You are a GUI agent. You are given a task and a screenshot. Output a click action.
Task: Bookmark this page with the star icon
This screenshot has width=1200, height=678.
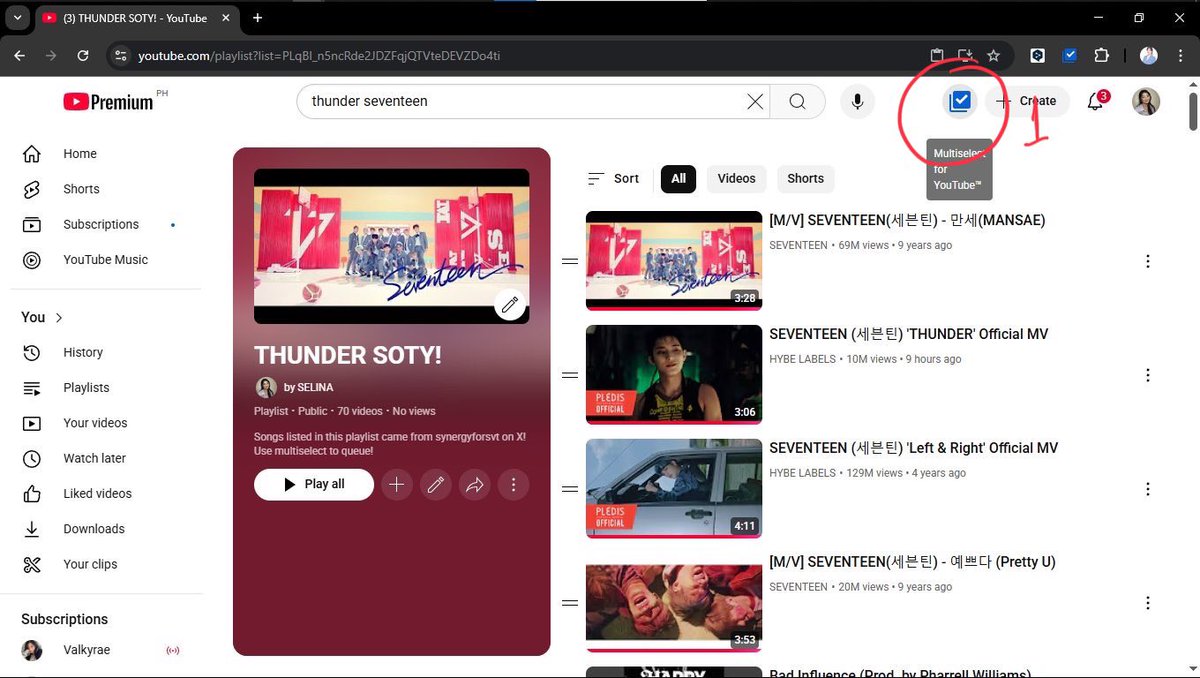[993, 56]
